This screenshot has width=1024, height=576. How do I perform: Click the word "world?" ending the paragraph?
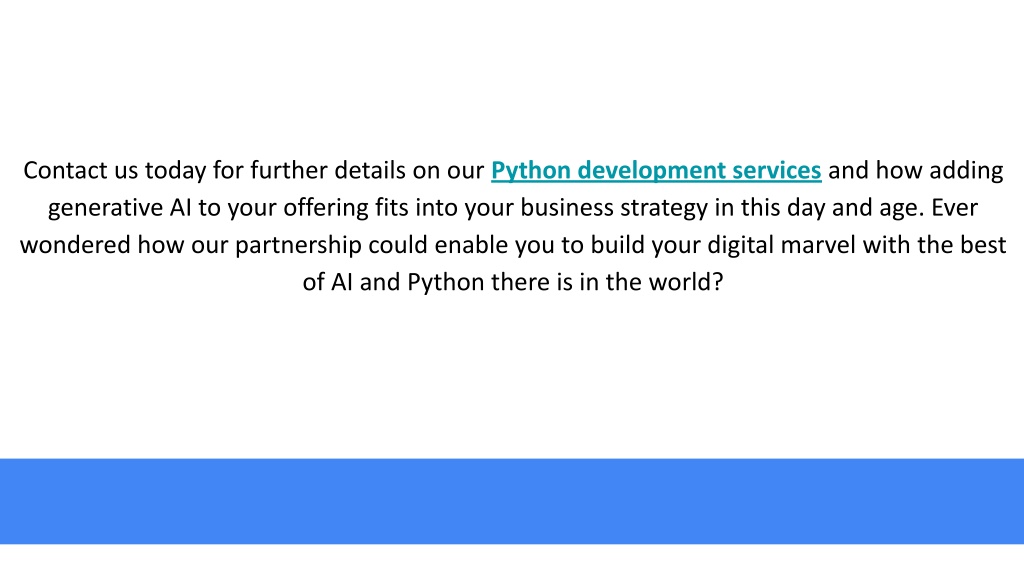(x=686, y=282)
